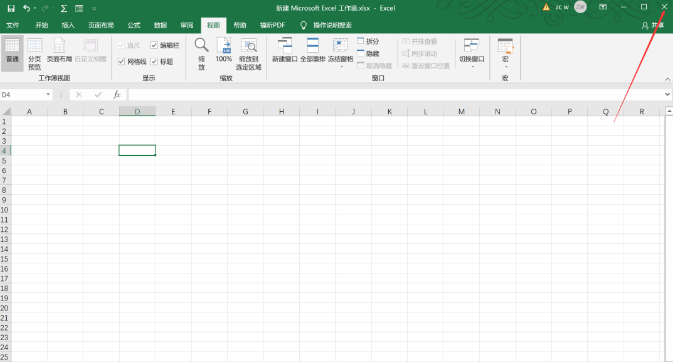Collapse the ribbon with the chevron at its right edge
This screenshot has width=673, height=362.
point(667,79)
